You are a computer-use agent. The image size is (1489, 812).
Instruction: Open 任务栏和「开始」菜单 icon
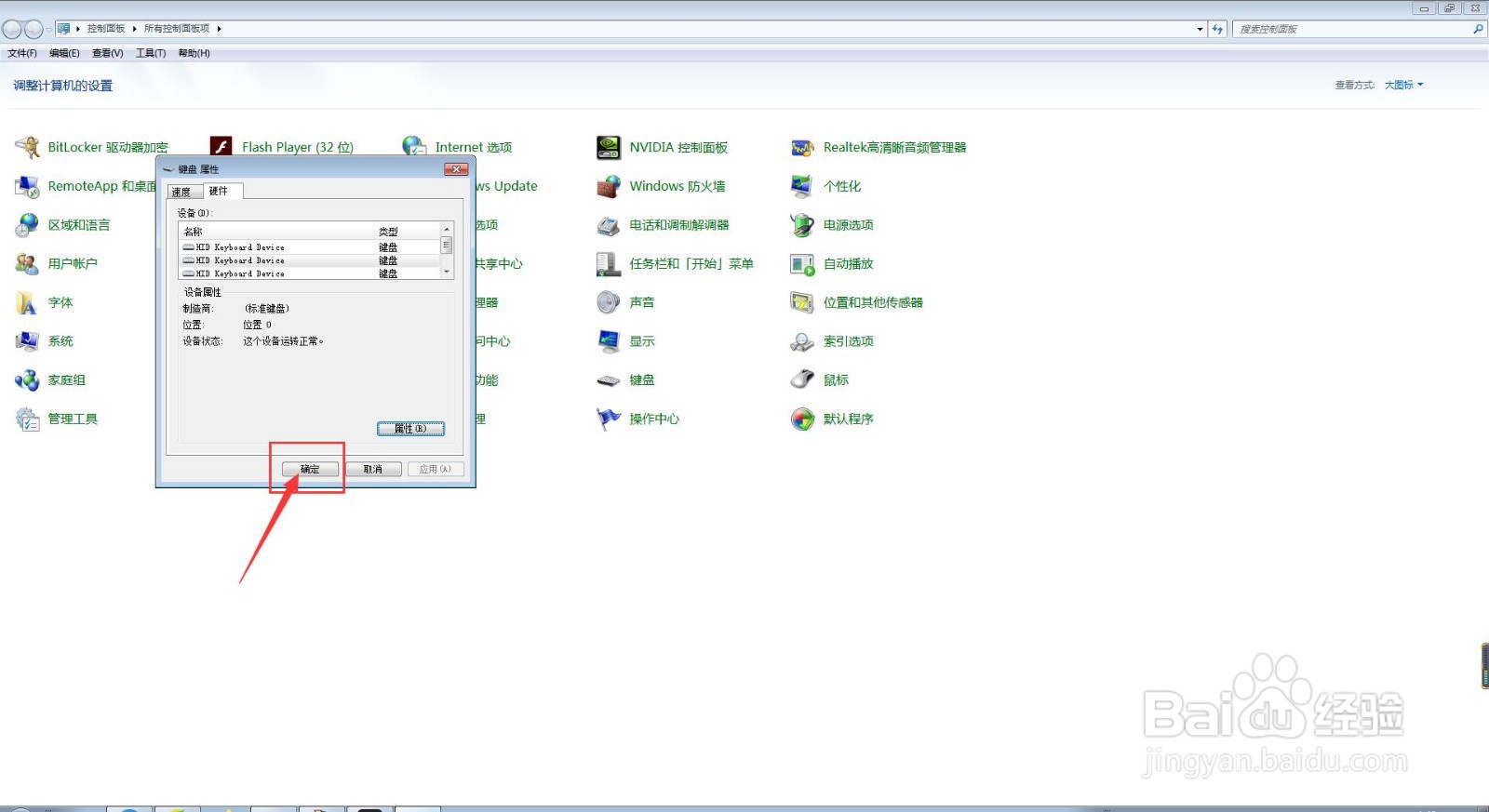pos(609,264)
